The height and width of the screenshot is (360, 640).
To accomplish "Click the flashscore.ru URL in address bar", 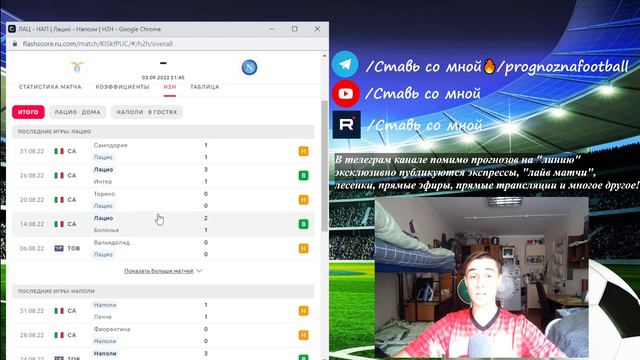I will (x=98, y=44).
